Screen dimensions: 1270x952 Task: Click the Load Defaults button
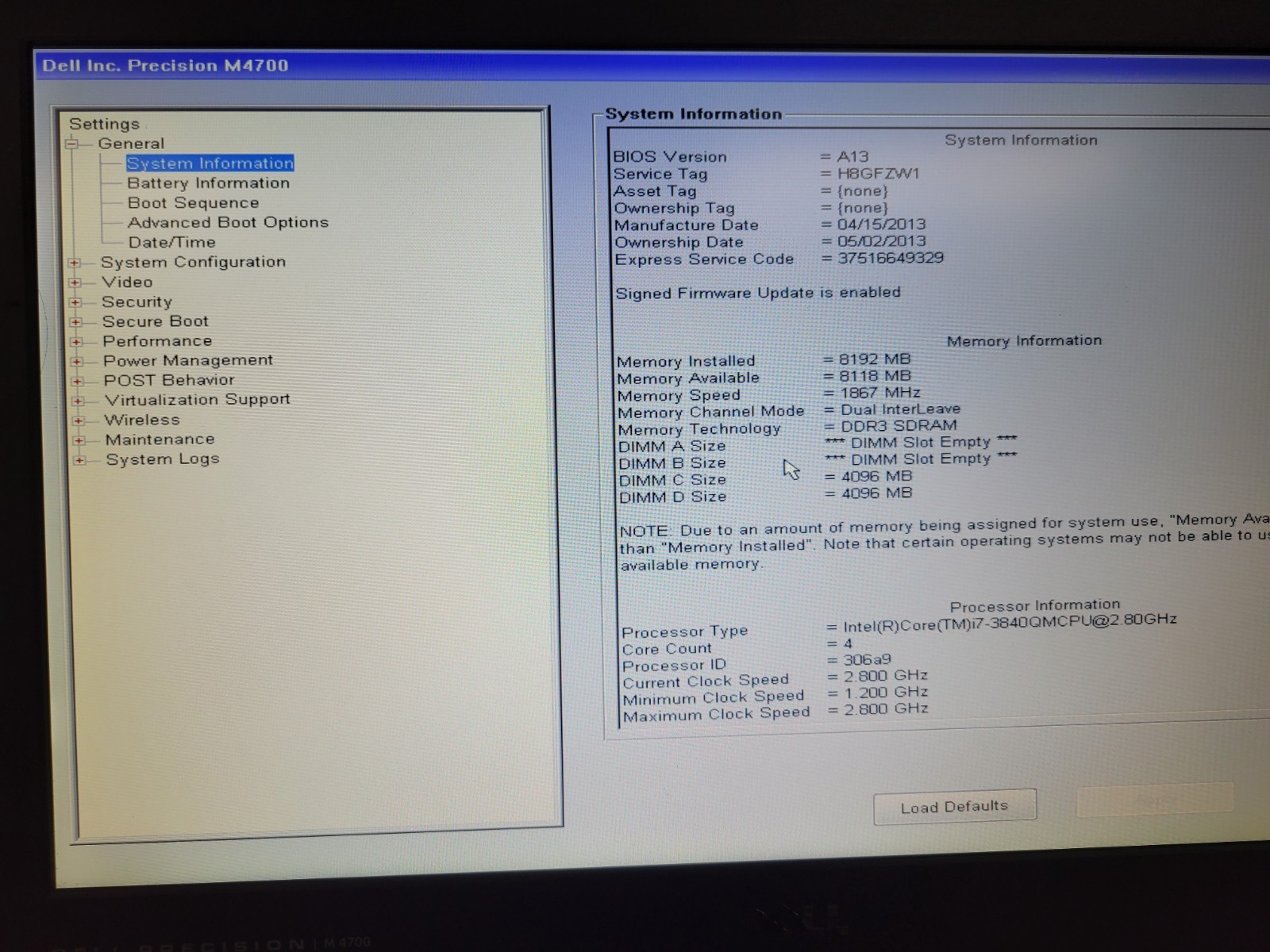pyautogui.click(x=955, y=807)
